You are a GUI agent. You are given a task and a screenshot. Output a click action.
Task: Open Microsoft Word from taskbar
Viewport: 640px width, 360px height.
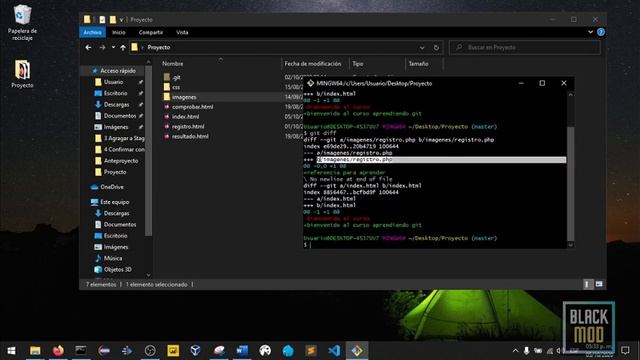pos(242,351)
